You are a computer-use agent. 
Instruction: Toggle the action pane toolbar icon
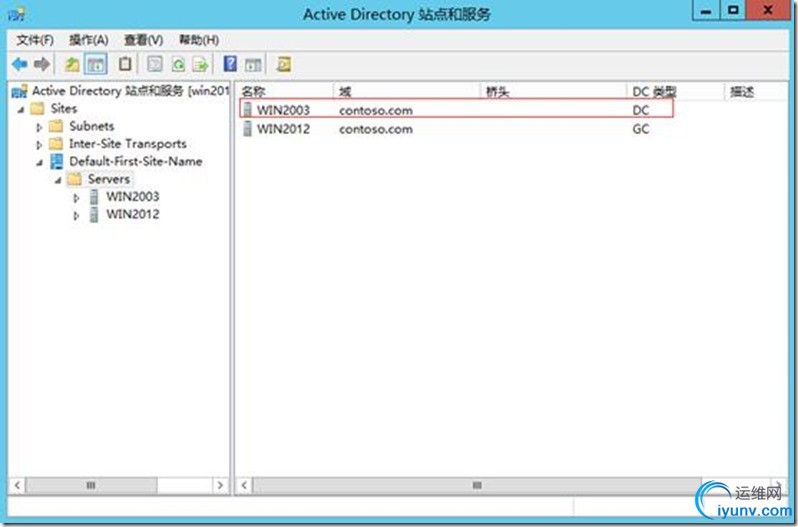(253, 64)
